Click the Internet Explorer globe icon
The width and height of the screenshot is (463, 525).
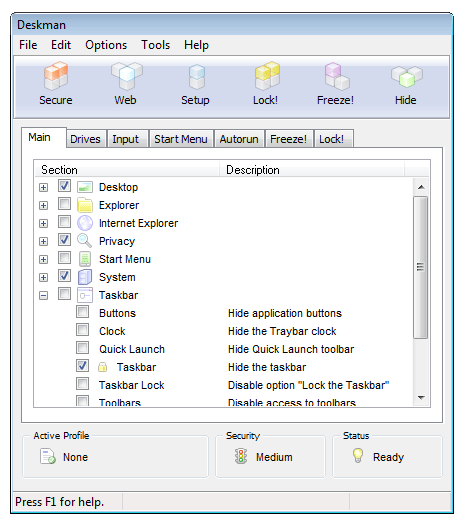(x=85, y=223)
